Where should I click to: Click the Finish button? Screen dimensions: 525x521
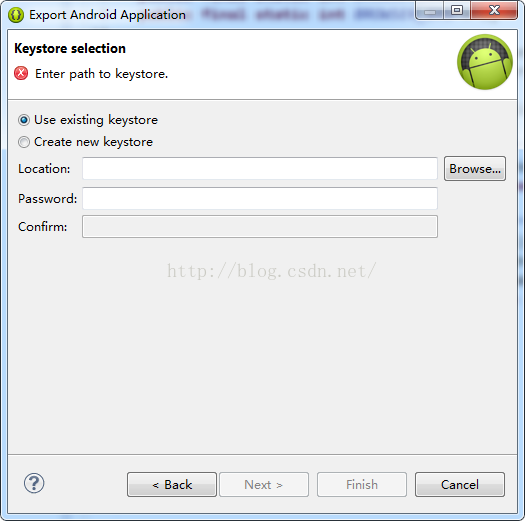pyautogui.click(x=362, y=485)
